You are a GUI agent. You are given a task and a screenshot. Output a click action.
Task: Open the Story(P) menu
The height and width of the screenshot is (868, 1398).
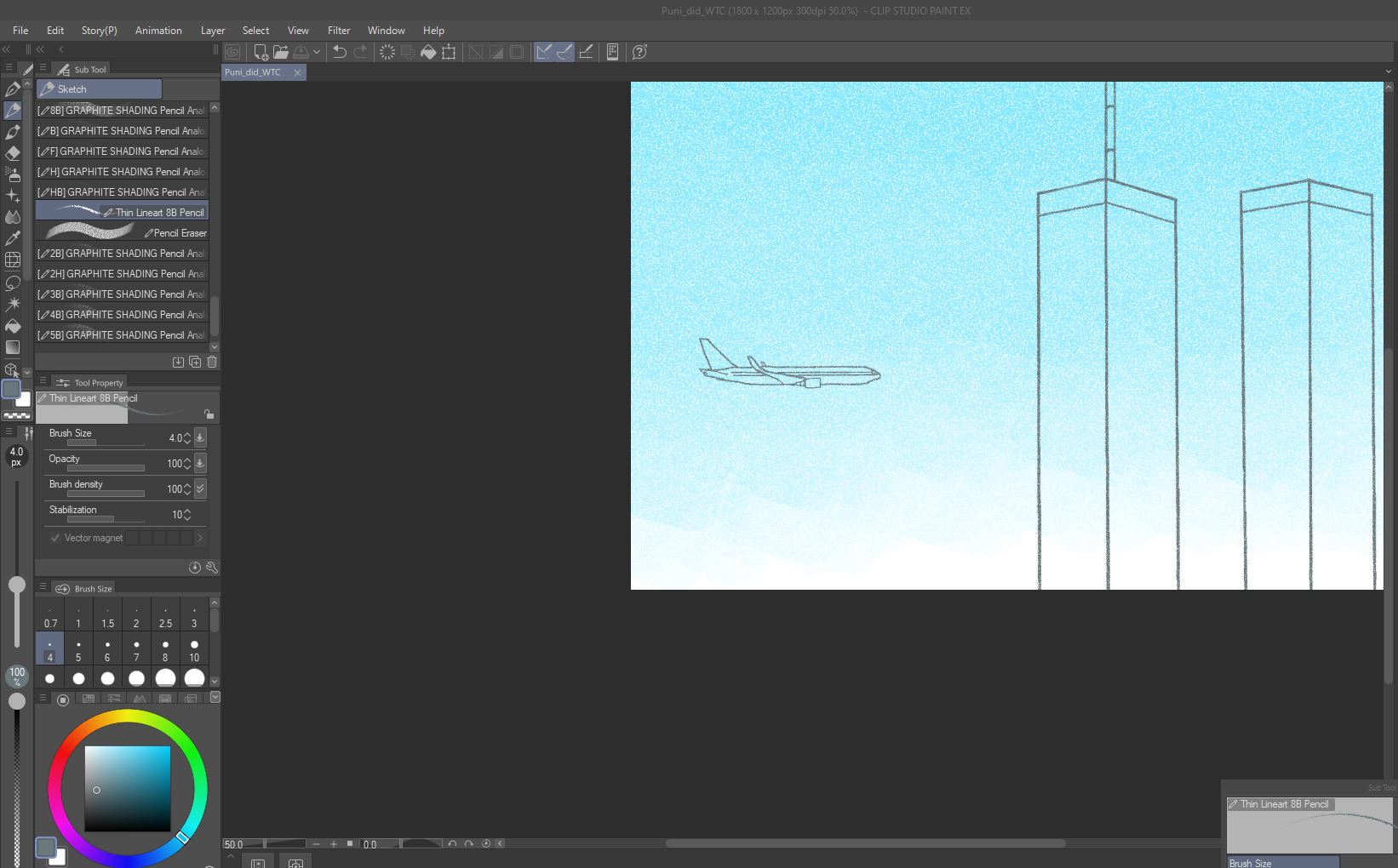tap(100, 30)
